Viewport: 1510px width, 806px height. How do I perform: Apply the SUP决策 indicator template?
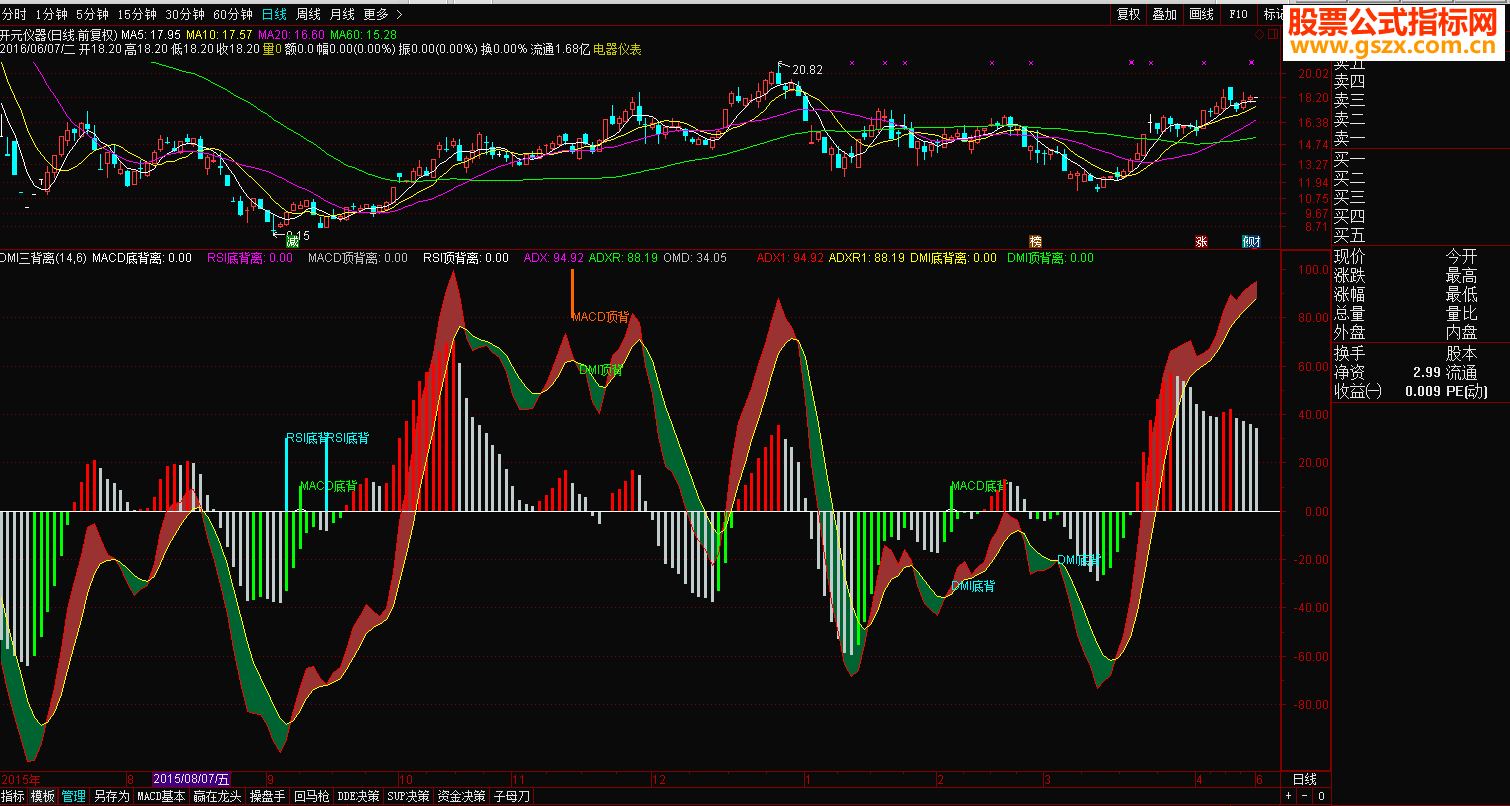click(x=408, y=797)
